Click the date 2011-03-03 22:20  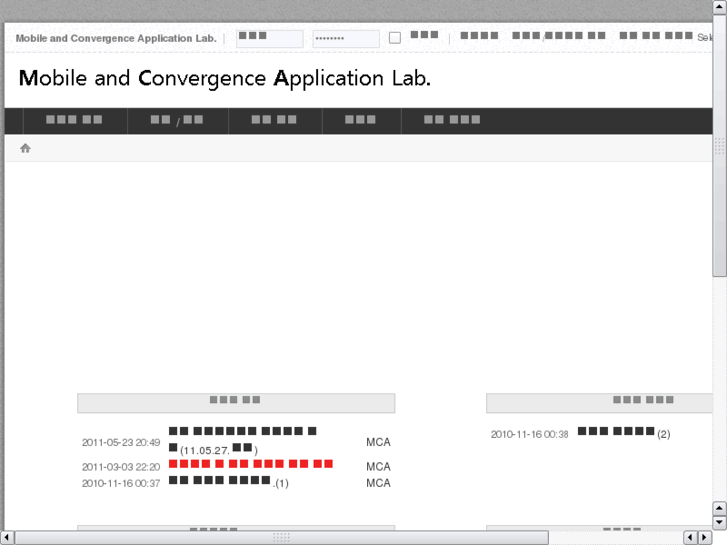(121, 467)
